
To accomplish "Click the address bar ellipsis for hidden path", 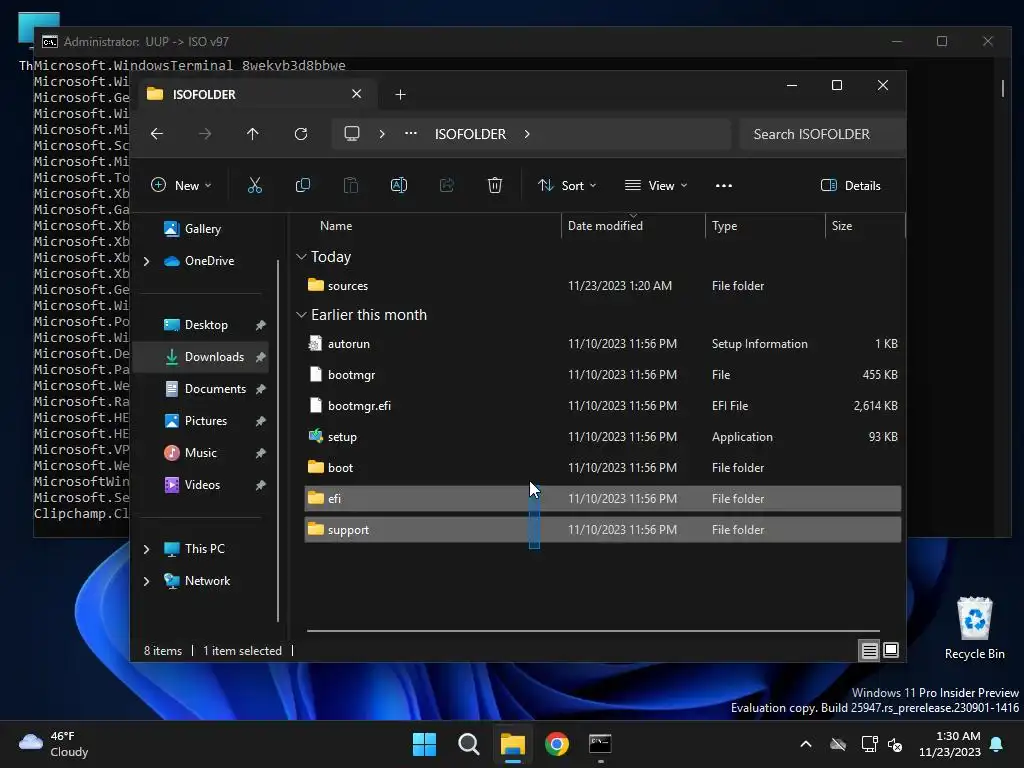I will click(411, 133).
